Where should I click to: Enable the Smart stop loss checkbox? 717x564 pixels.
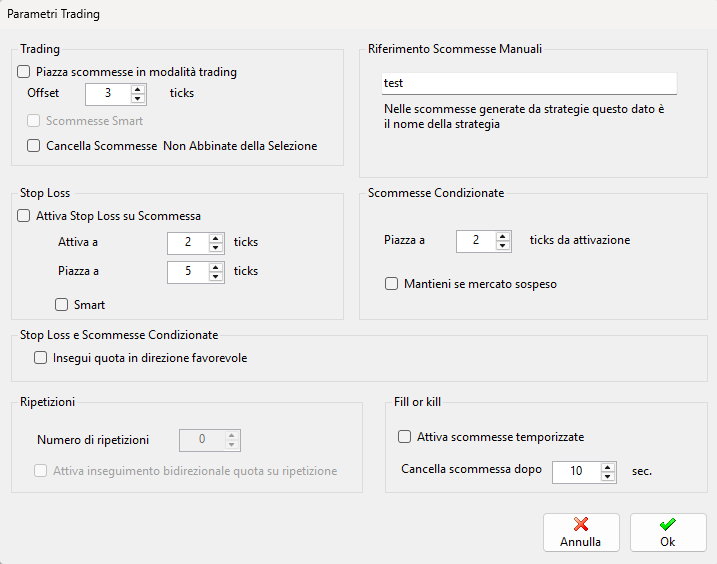61,305
